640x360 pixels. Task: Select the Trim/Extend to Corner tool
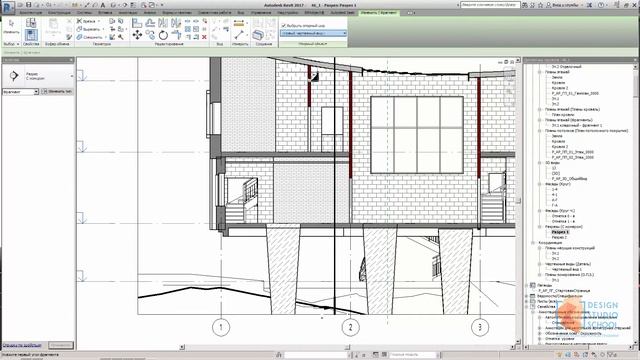tap(176, 35)
